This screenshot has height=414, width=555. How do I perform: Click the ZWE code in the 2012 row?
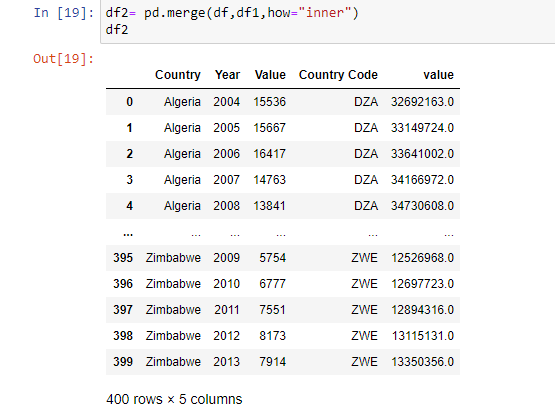[x=364, y=336]
